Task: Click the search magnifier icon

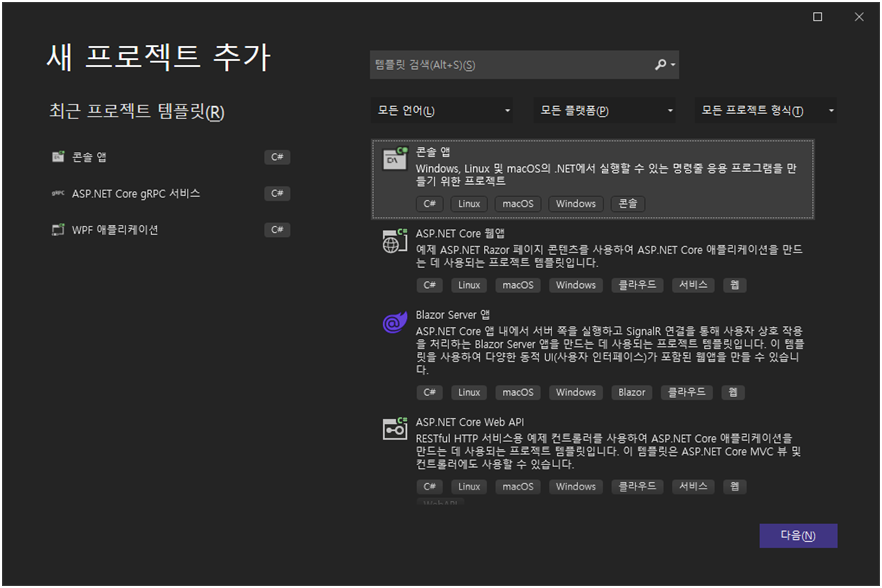Action: pos(660,65)
